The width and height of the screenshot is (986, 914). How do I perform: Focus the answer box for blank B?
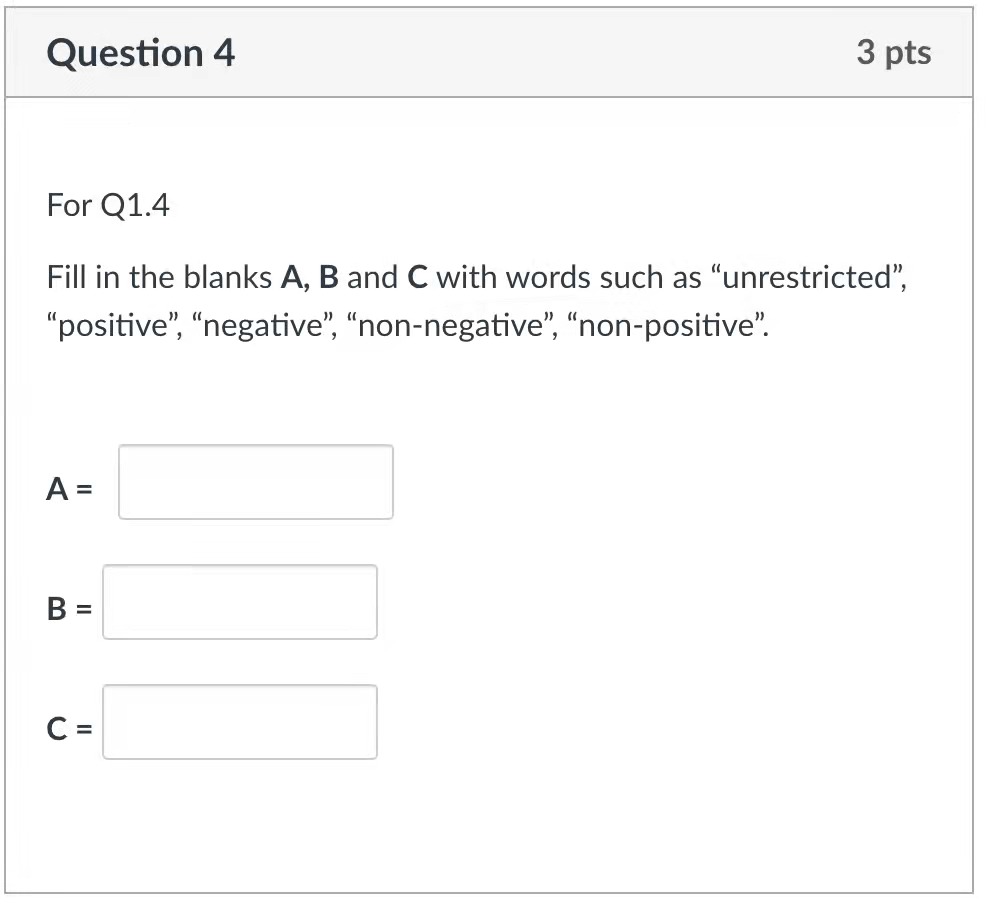click(239, 602)
